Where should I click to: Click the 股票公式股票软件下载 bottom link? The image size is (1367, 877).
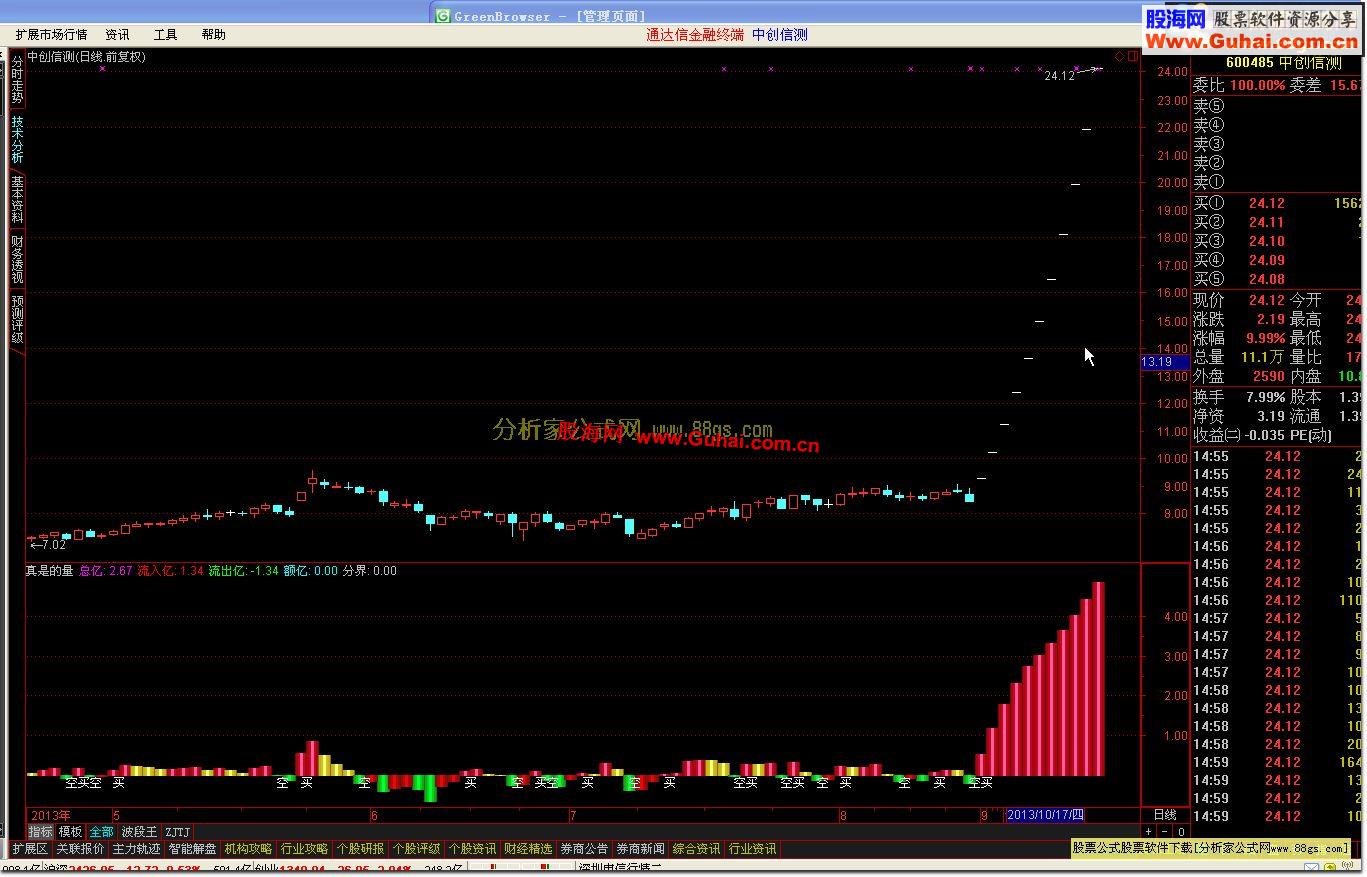click(x=1212, y=848)
